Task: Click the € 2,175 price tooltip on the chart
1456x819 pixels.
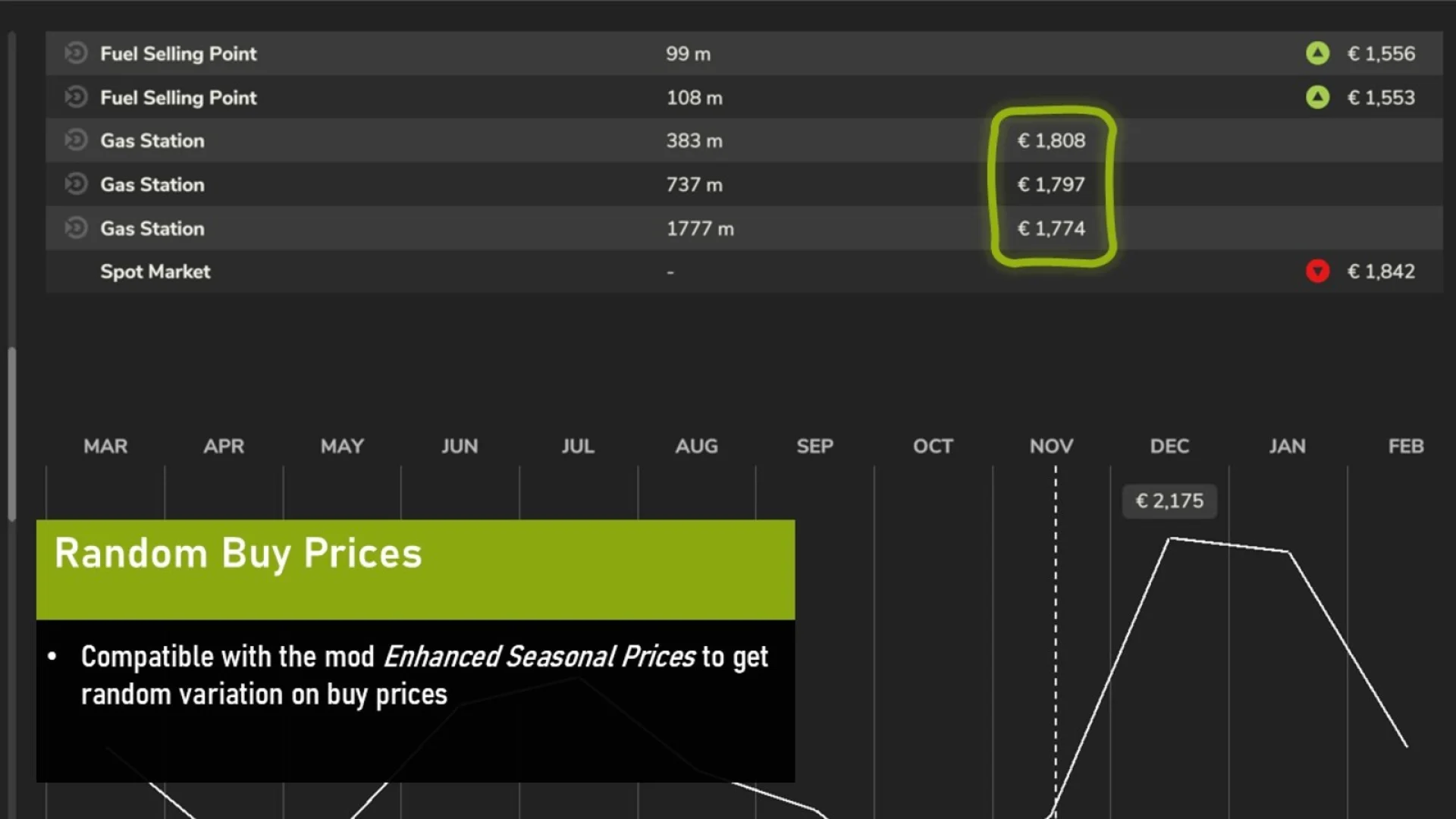Action: point(1169,500)
